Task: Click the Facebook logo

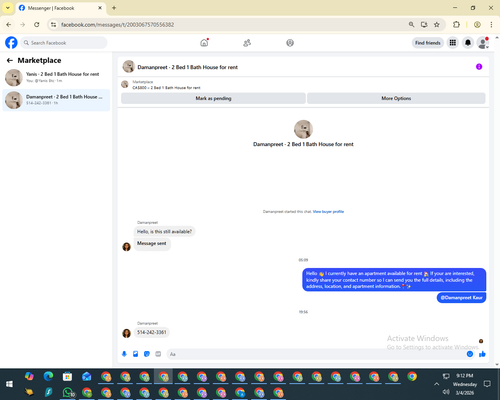Action: tap(11, 43)
